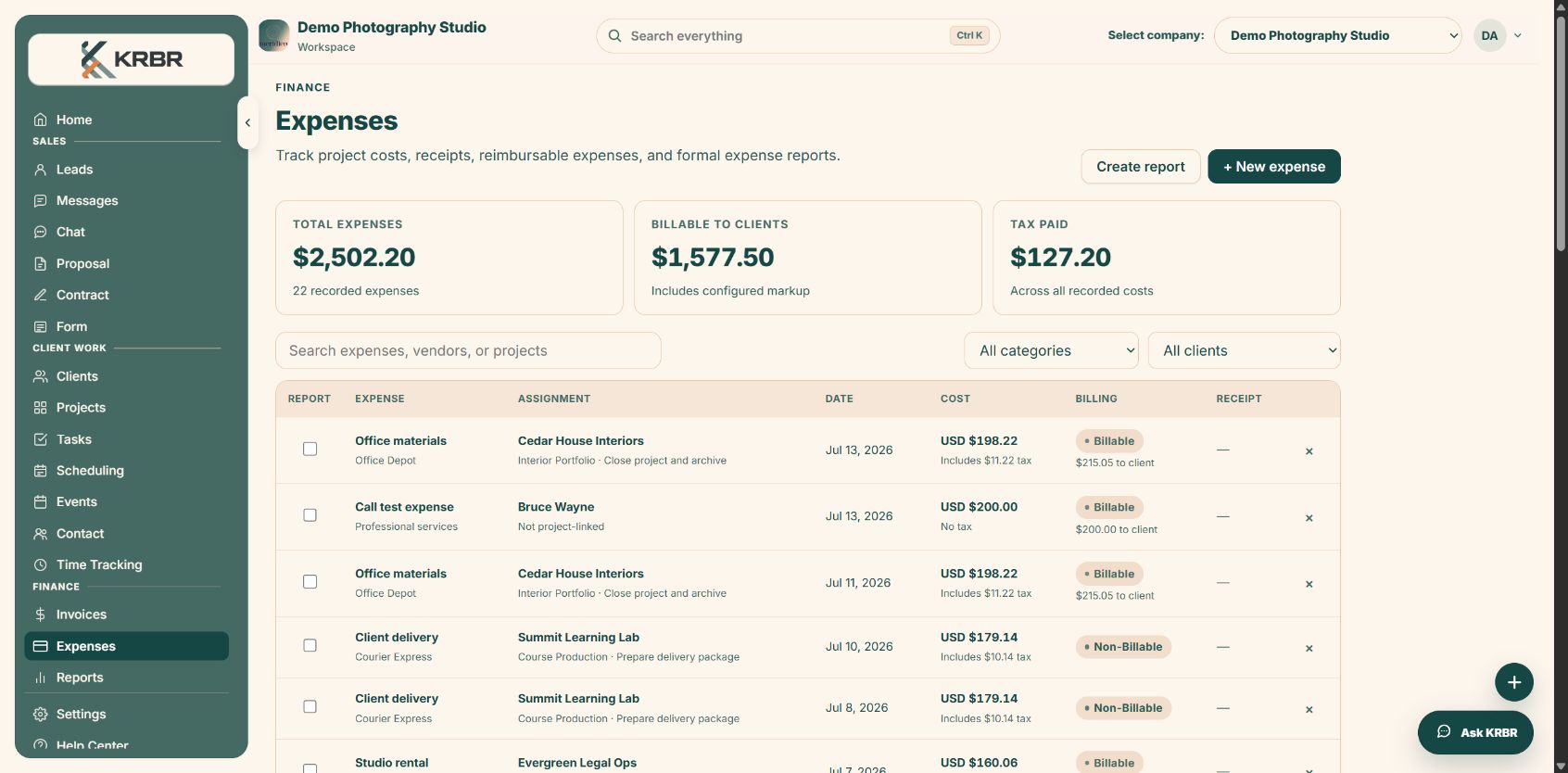Click Bruce Wayne assignment text

(x=556, y=507)
